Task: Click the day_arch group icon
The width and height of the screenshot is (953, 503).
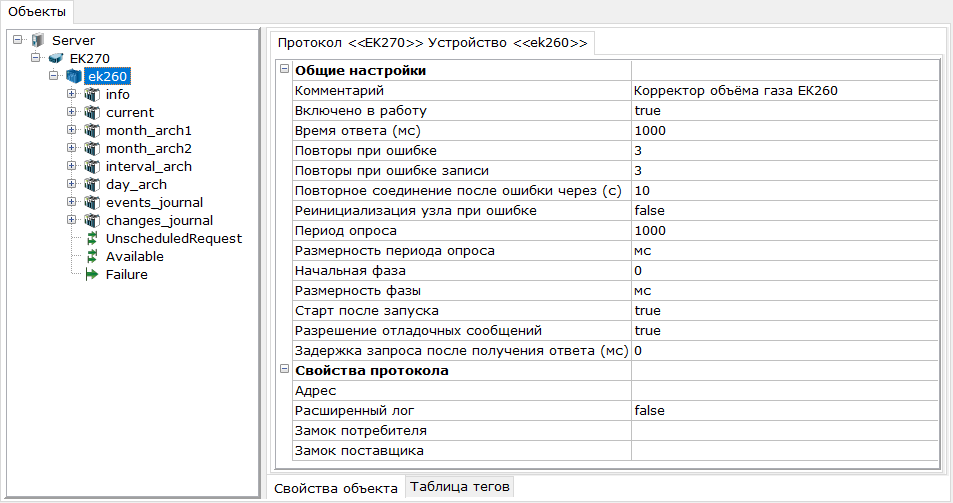Action: tap(92, 185)
